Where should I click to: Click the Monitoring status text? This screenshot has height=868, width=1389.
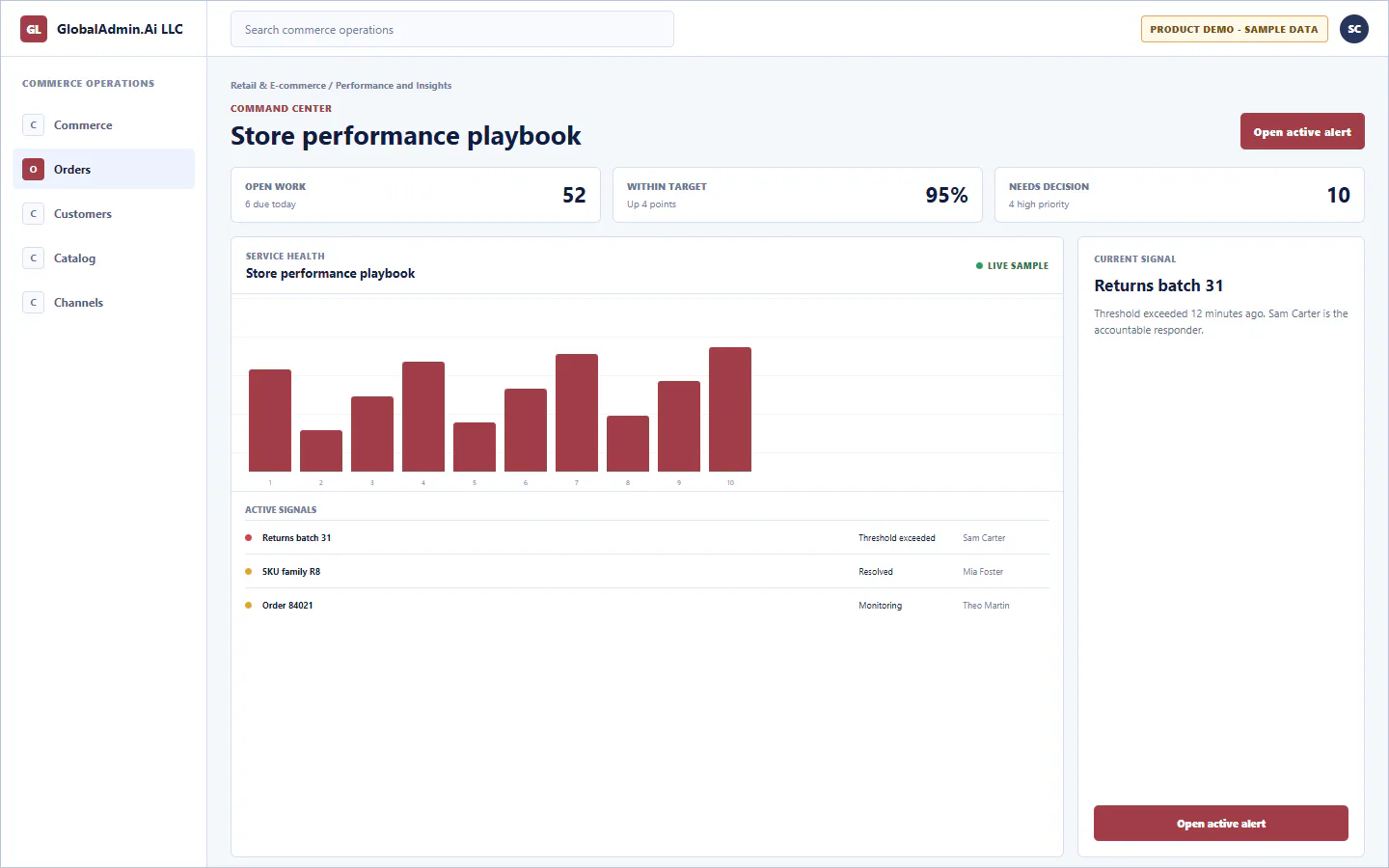[881, 606]
